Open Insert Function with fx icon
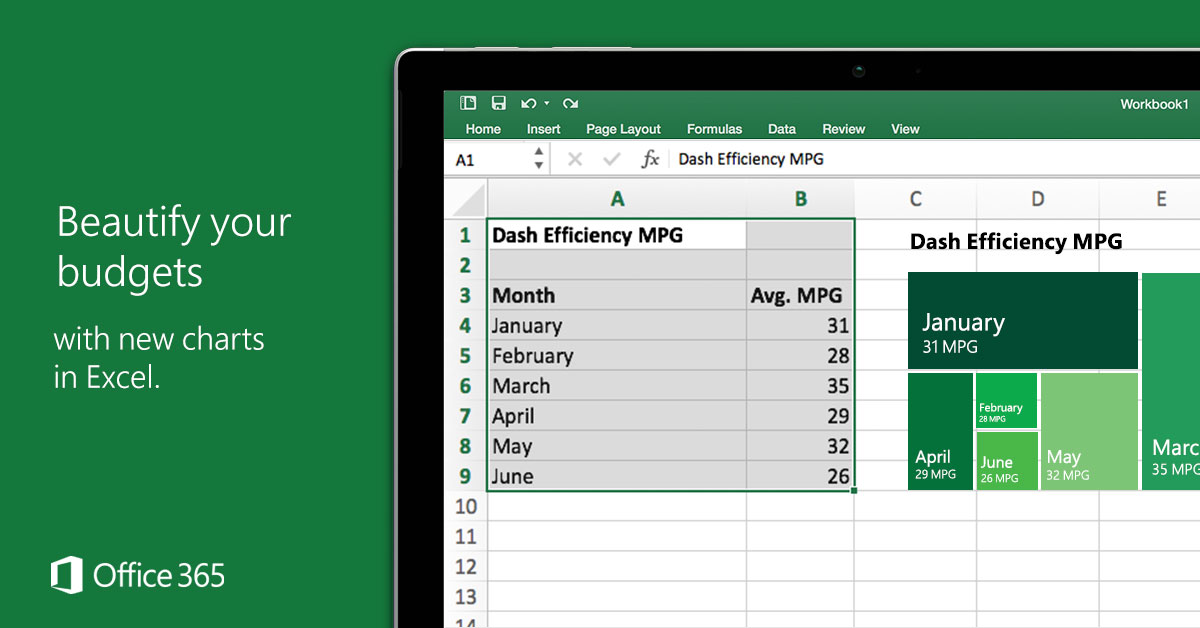The width and height of the screenshot is (1200, 628). click(x=650, y=159)
